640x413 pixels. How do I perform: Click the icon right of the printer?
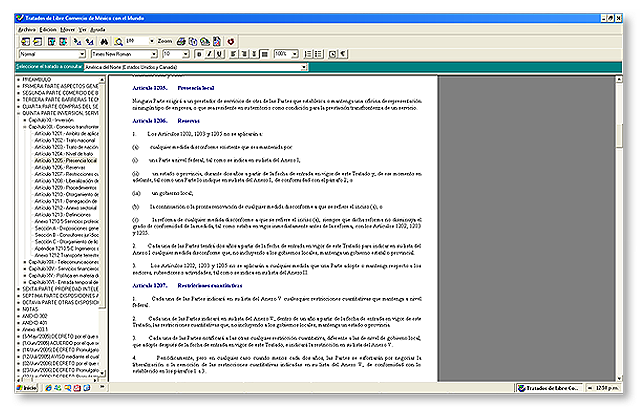193,42
